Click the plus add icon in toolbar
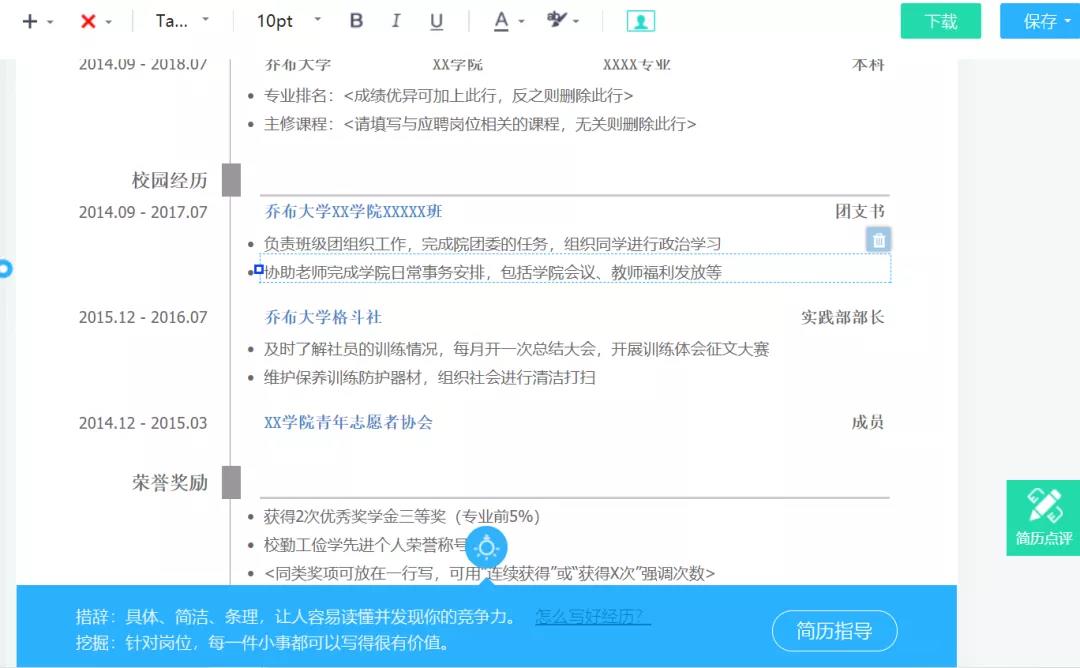1080x668 pixels. tap(30, 21)
